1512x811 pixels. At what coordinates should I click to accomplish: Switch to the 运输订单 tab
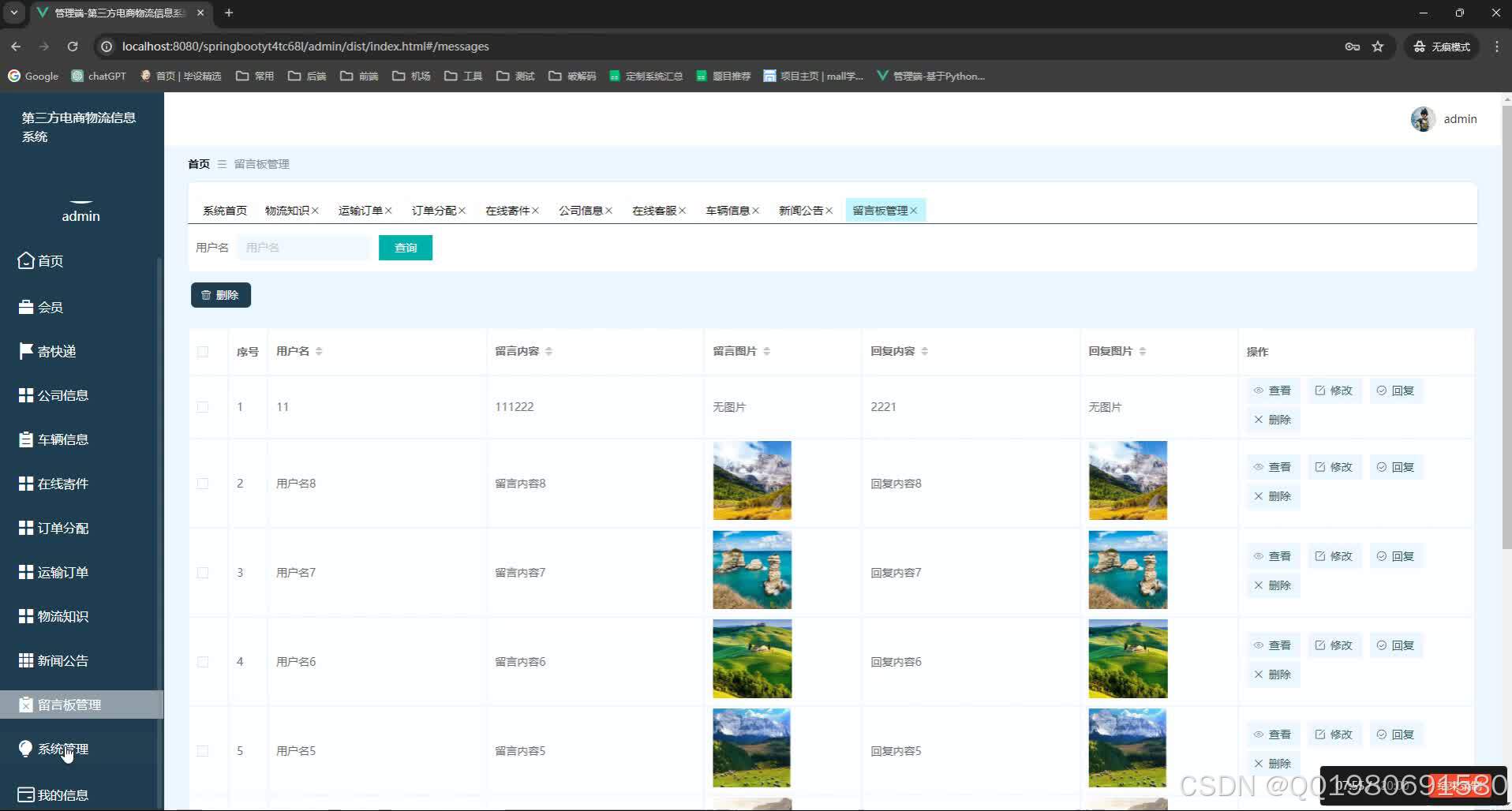click(361, 211)
